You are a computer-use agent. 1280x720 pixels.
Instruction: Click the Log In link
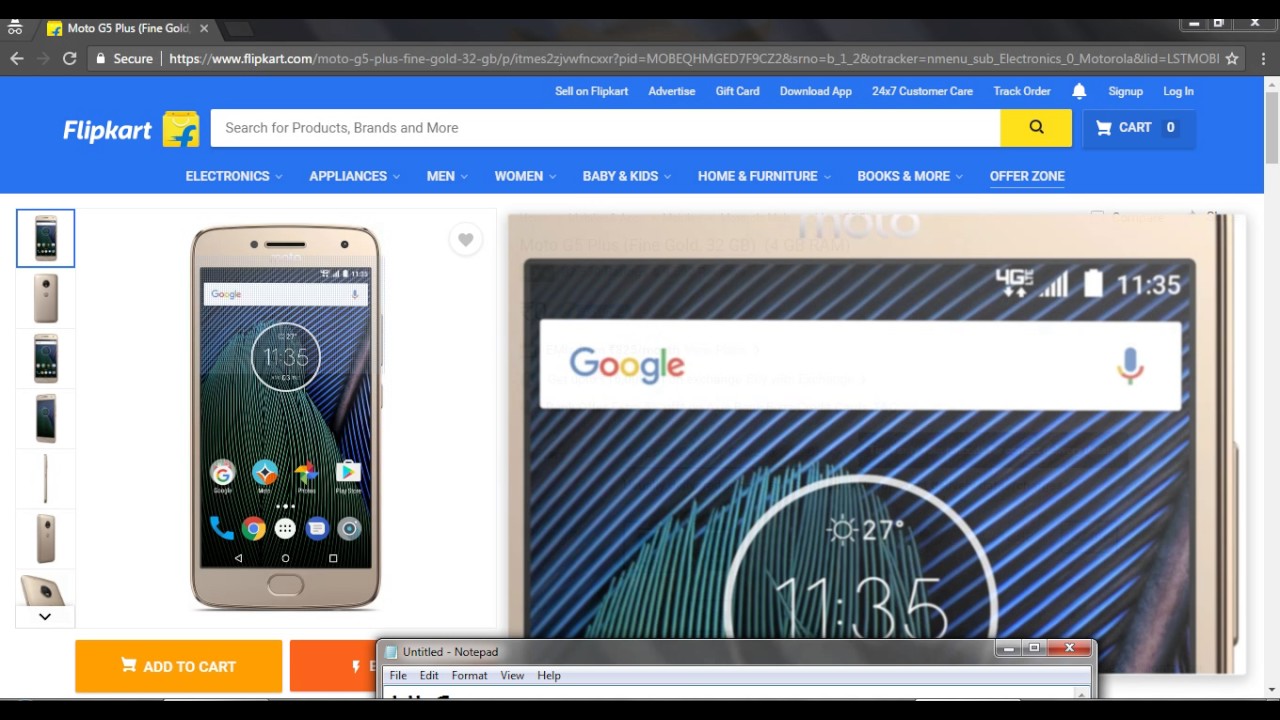tap(1178, 91)
